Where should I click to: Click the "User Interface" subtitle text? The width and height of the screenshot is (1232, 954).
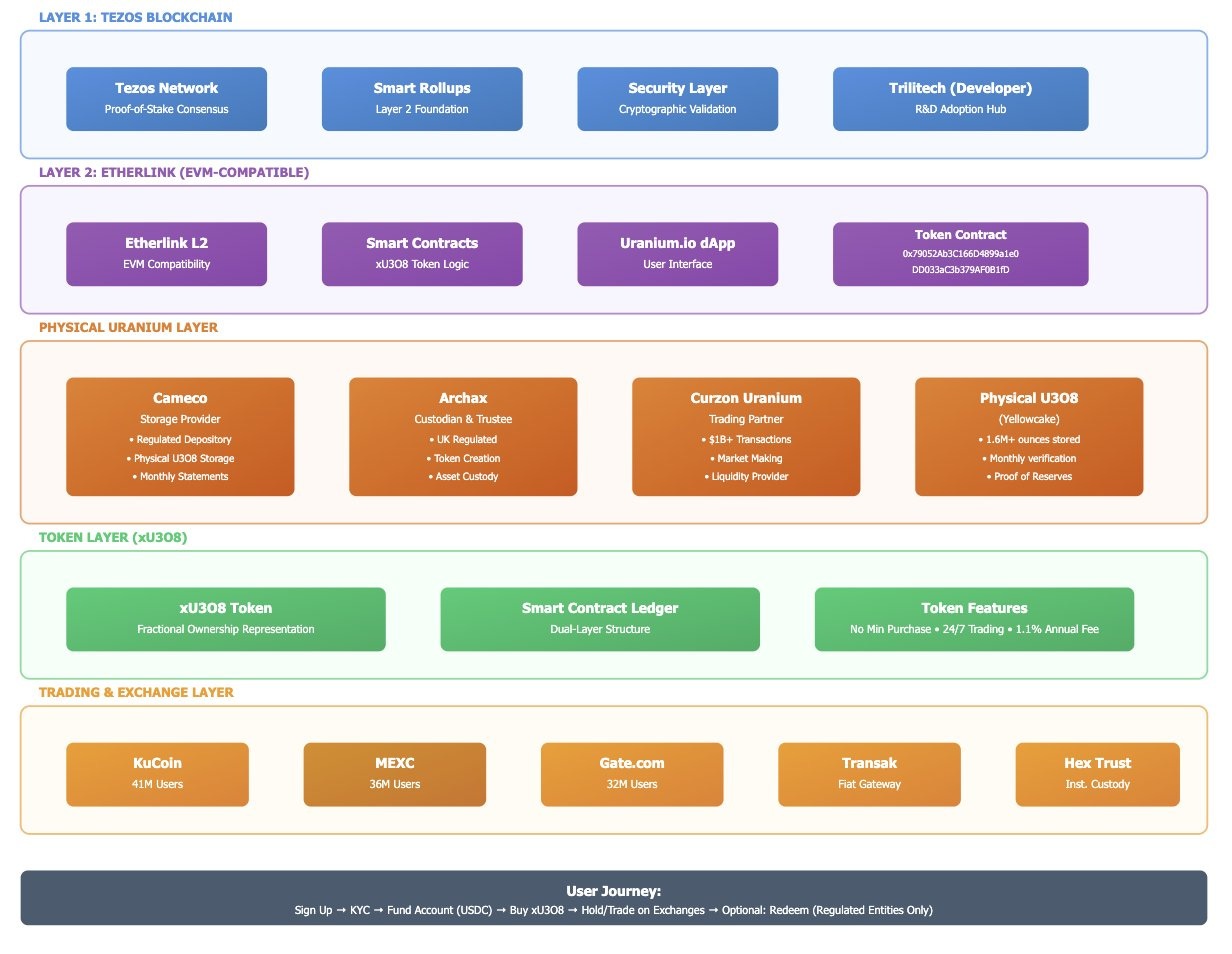[x=677, y=265]
